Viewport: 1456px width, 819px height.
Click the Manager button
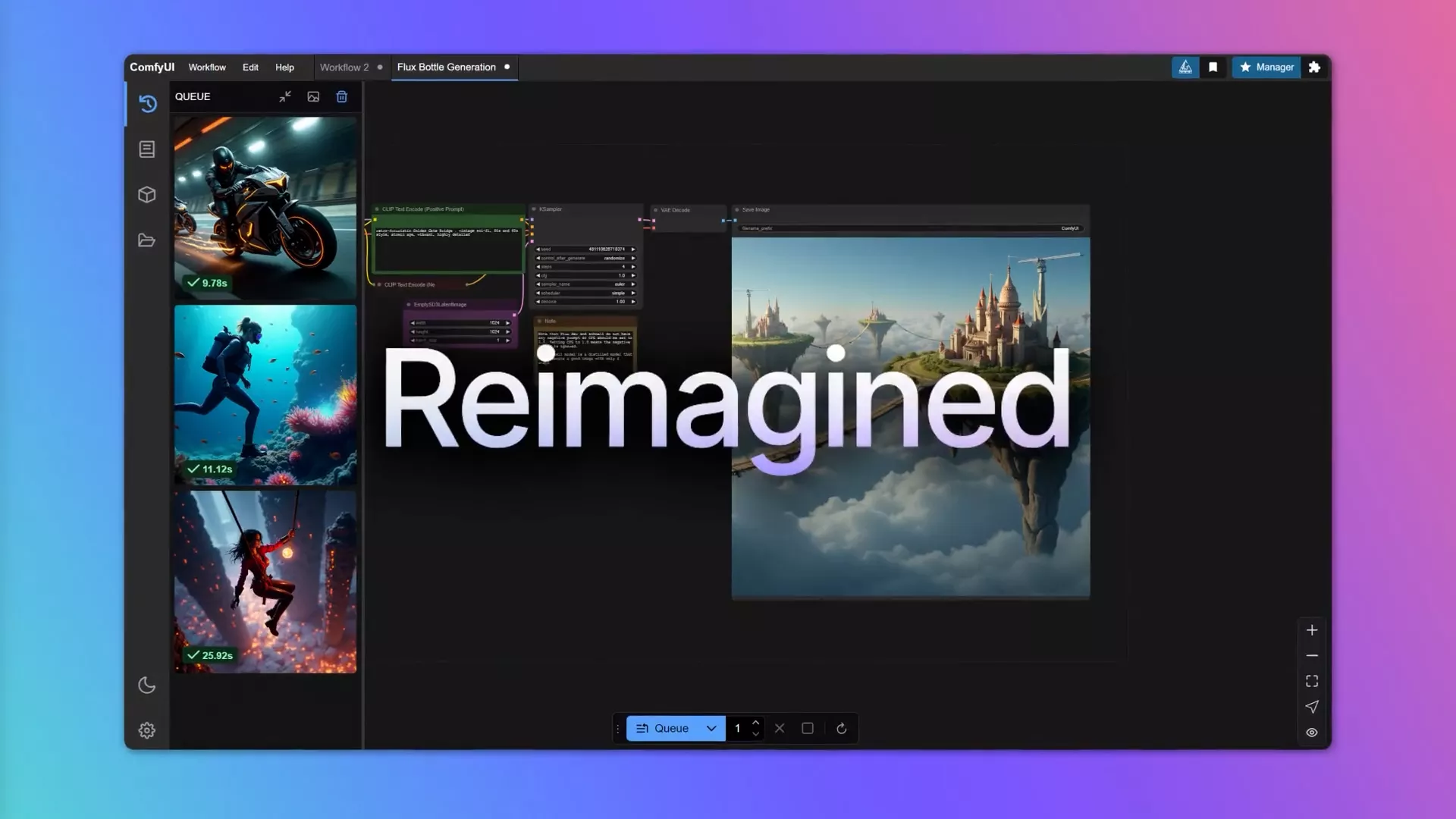1266,67
